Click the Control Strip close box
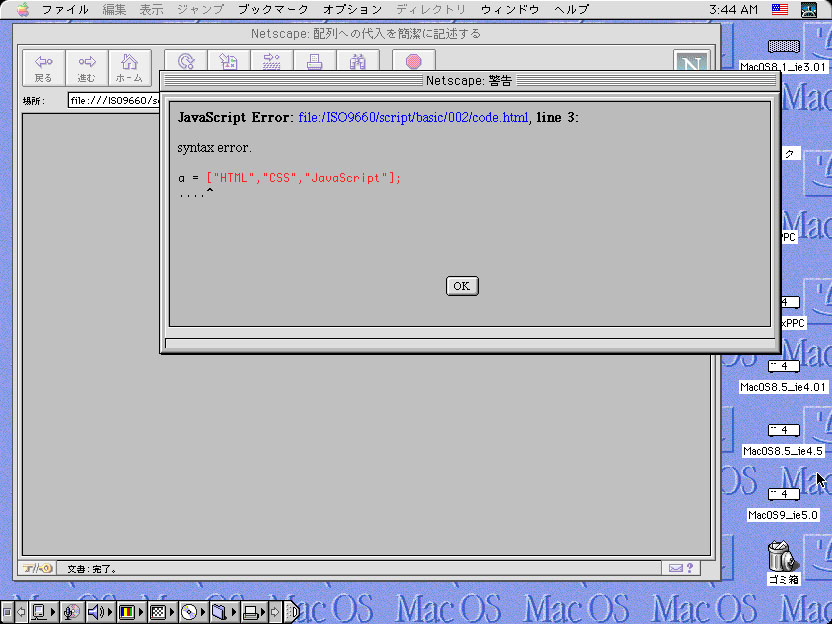Image resolution: width=832 pixels, height=624 pixels. (7, 612)
